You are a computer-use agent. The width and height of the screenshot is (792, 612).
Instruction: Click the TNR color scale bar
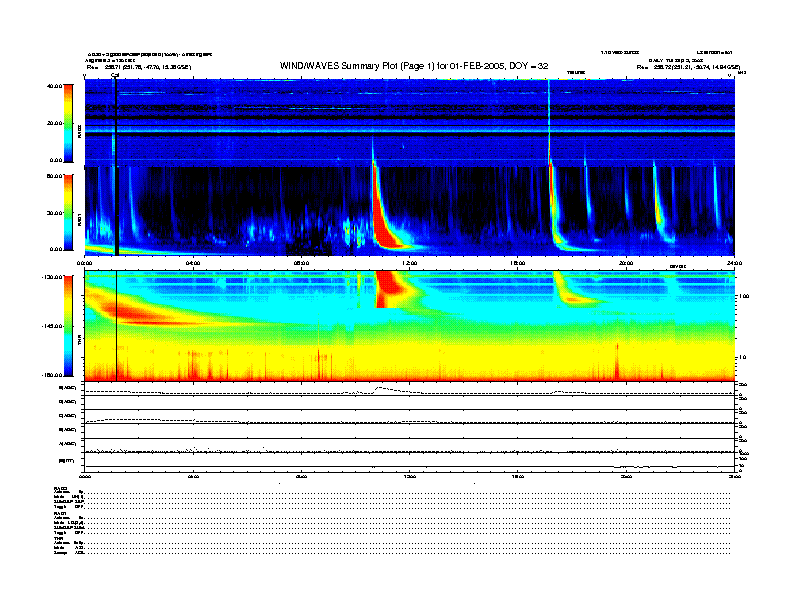coord(69,326)
